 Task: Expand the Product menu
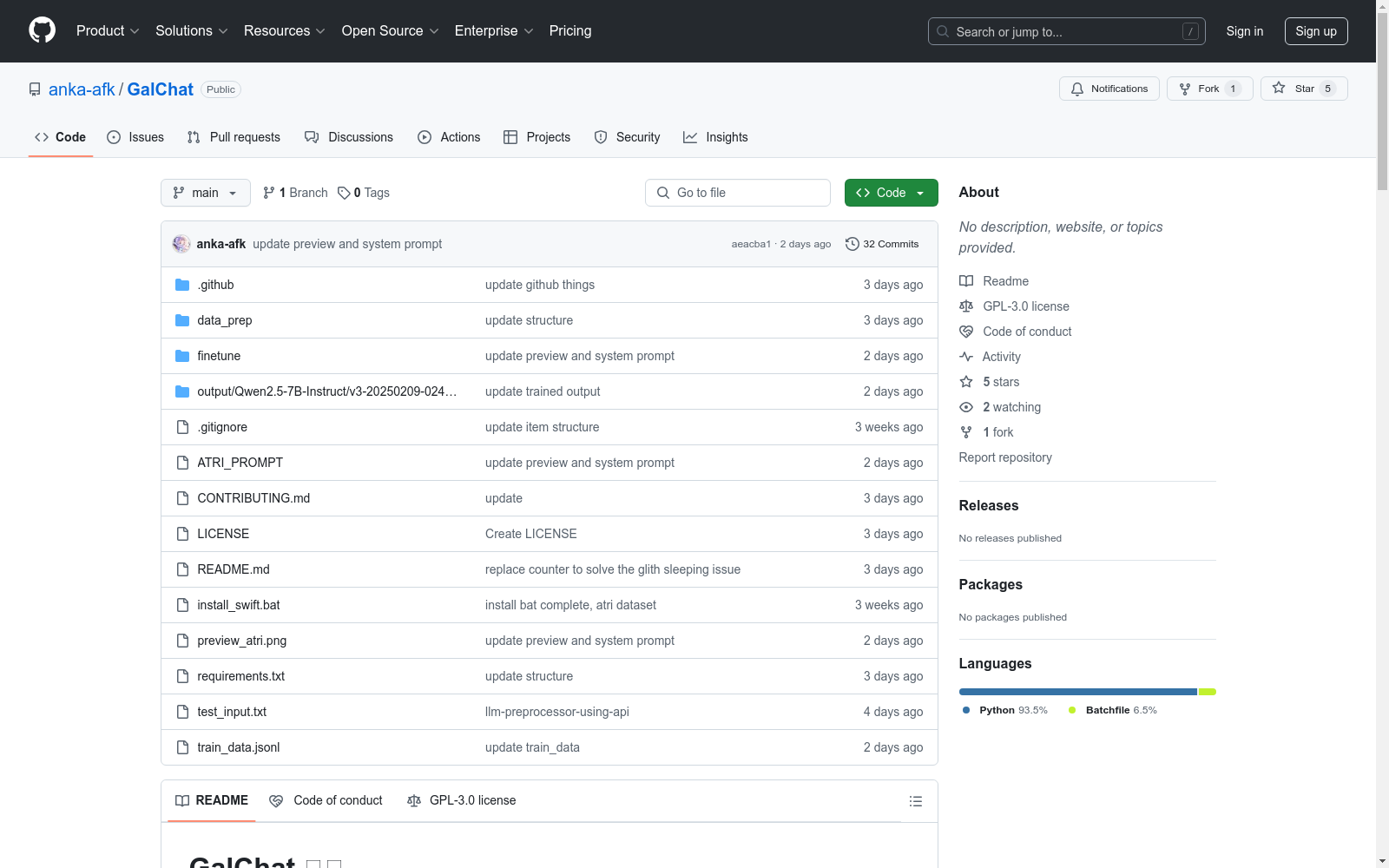tap(108, 30)
